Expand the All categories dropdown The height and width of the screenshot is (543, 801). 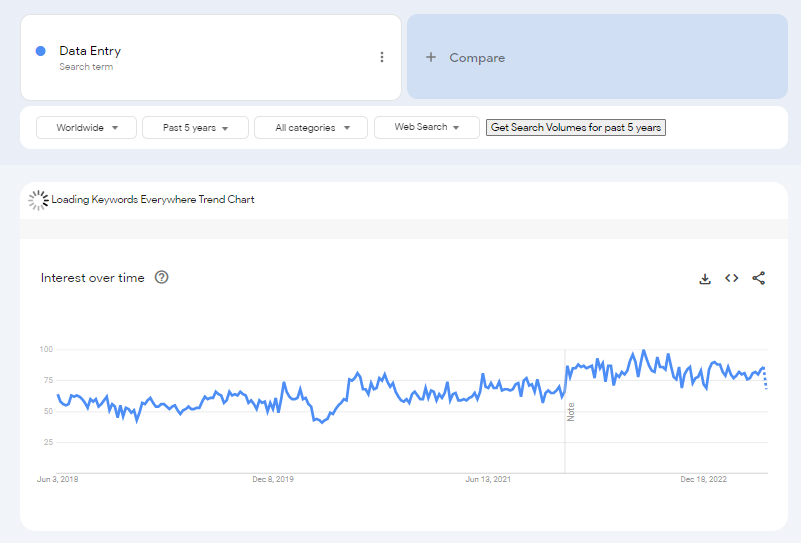[x=313, y=128]
